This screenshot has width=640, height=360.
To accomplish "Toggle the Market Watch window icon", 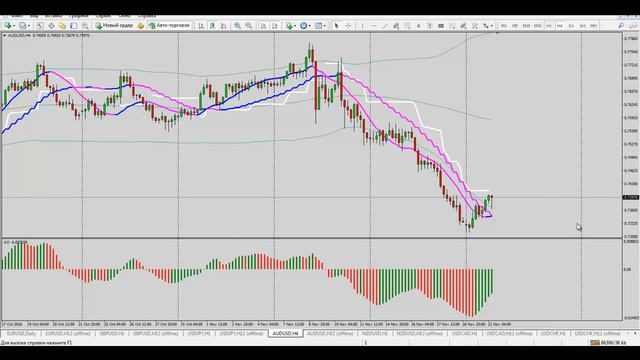I will tap(40, 26).
